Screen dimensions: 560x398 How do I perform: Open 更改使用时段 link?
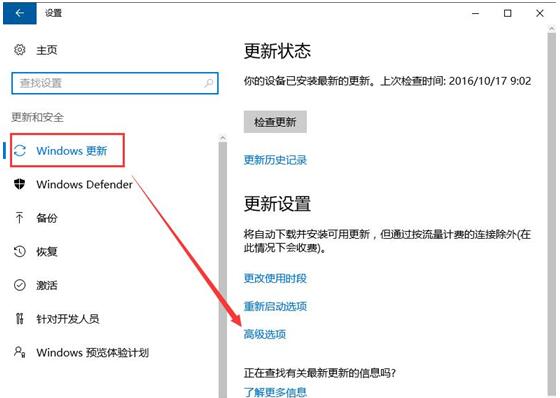(275, 278)
